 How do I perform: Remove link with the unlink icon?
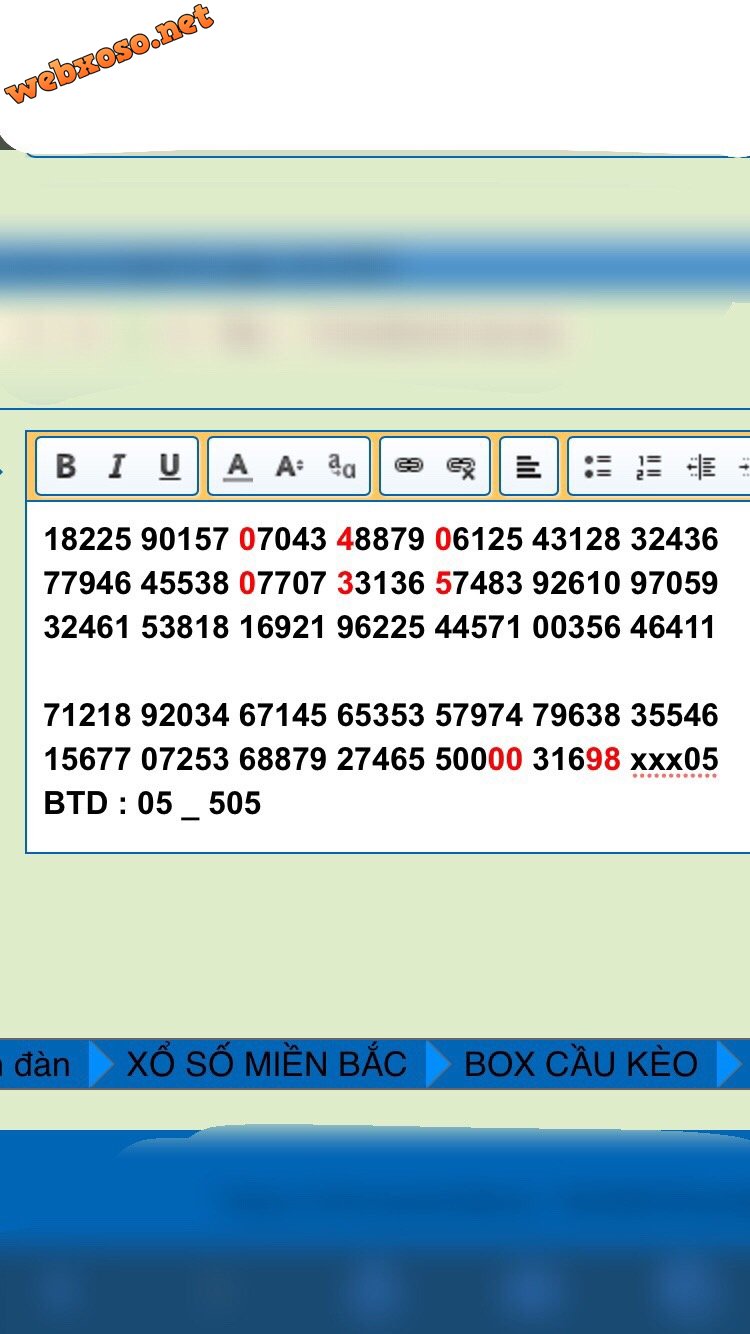point(461,466)
